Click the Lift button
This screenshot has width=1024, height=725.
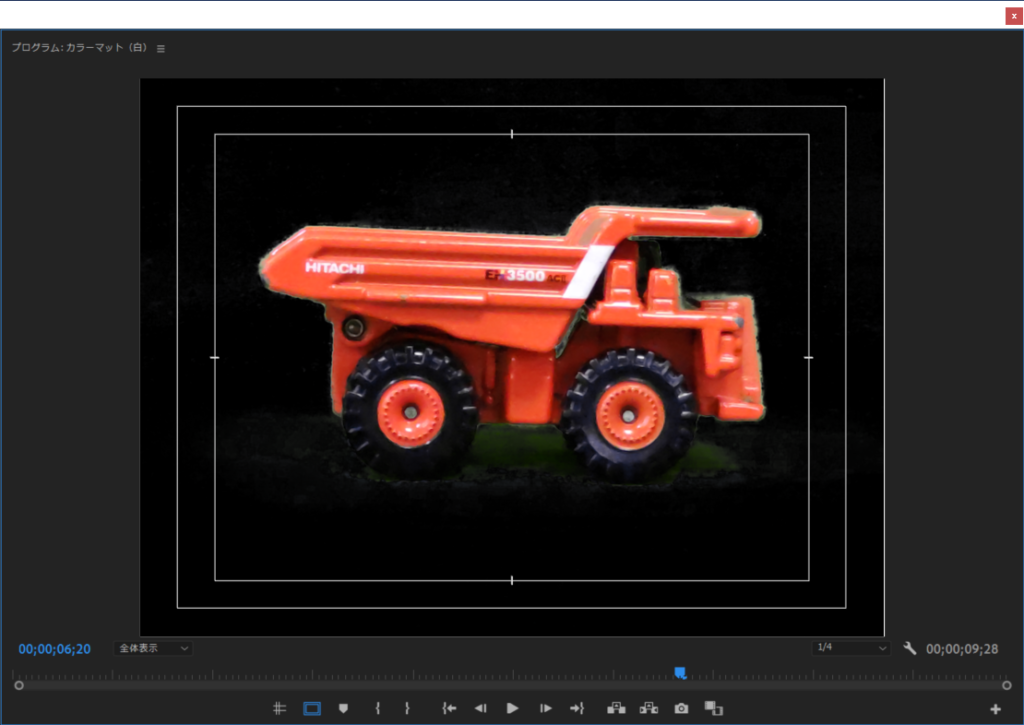click(x=616, y=708)
